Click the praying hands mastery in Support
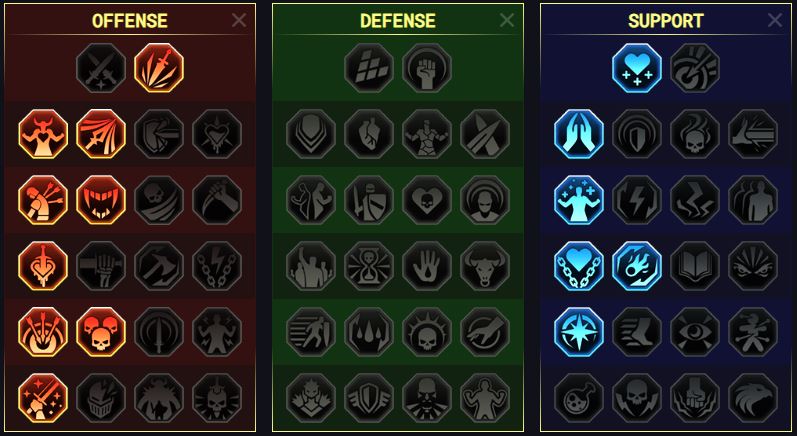Screen dimensions: 797x436 pos(579,134)
